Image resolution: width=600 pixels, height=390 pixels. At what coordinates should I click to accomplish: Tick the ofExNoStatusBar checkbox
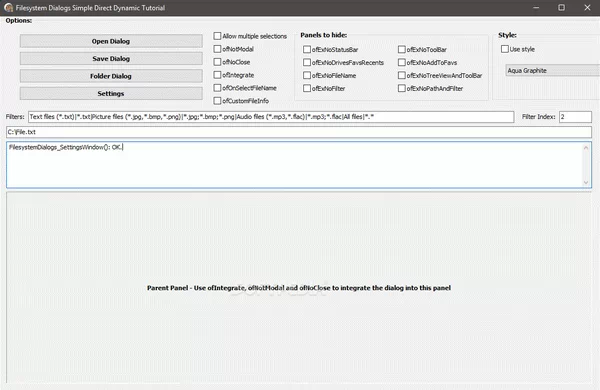(307, 49)
